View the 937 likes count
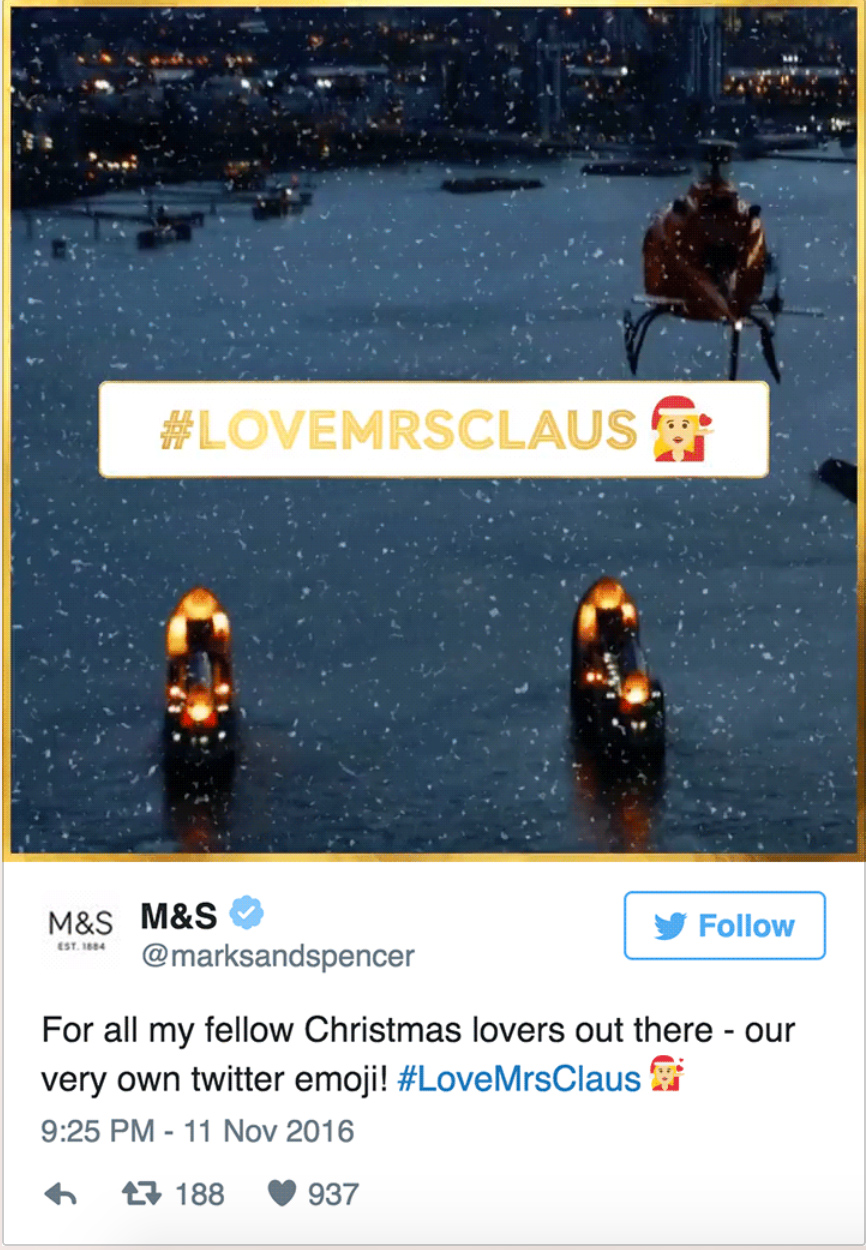866x1250 pixels. click(x=333, y=1194)
